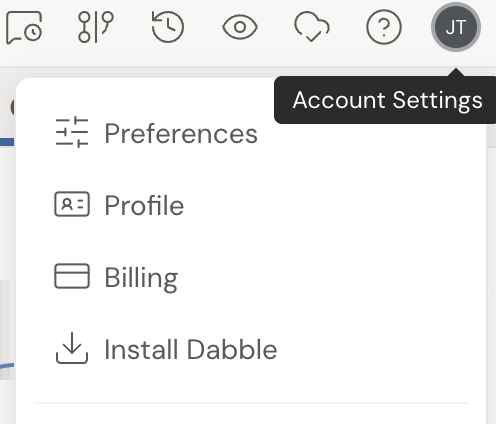Click the Profile ID card icon
The height and width of the screenshot is (424, 496).
[x=72, y=204]
